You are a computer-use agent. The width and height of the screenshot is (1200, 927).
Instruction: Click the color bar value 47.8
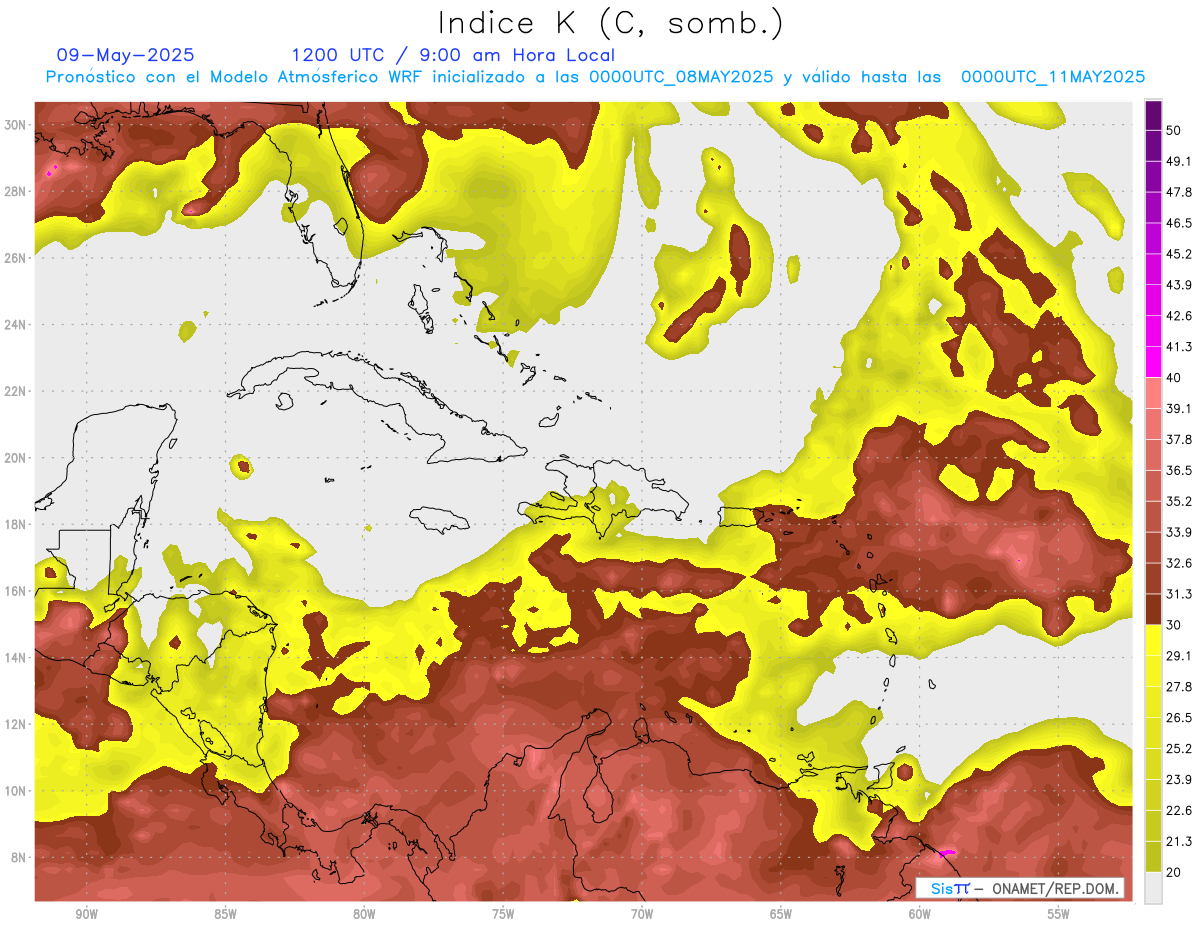[x=1180, y=192]
